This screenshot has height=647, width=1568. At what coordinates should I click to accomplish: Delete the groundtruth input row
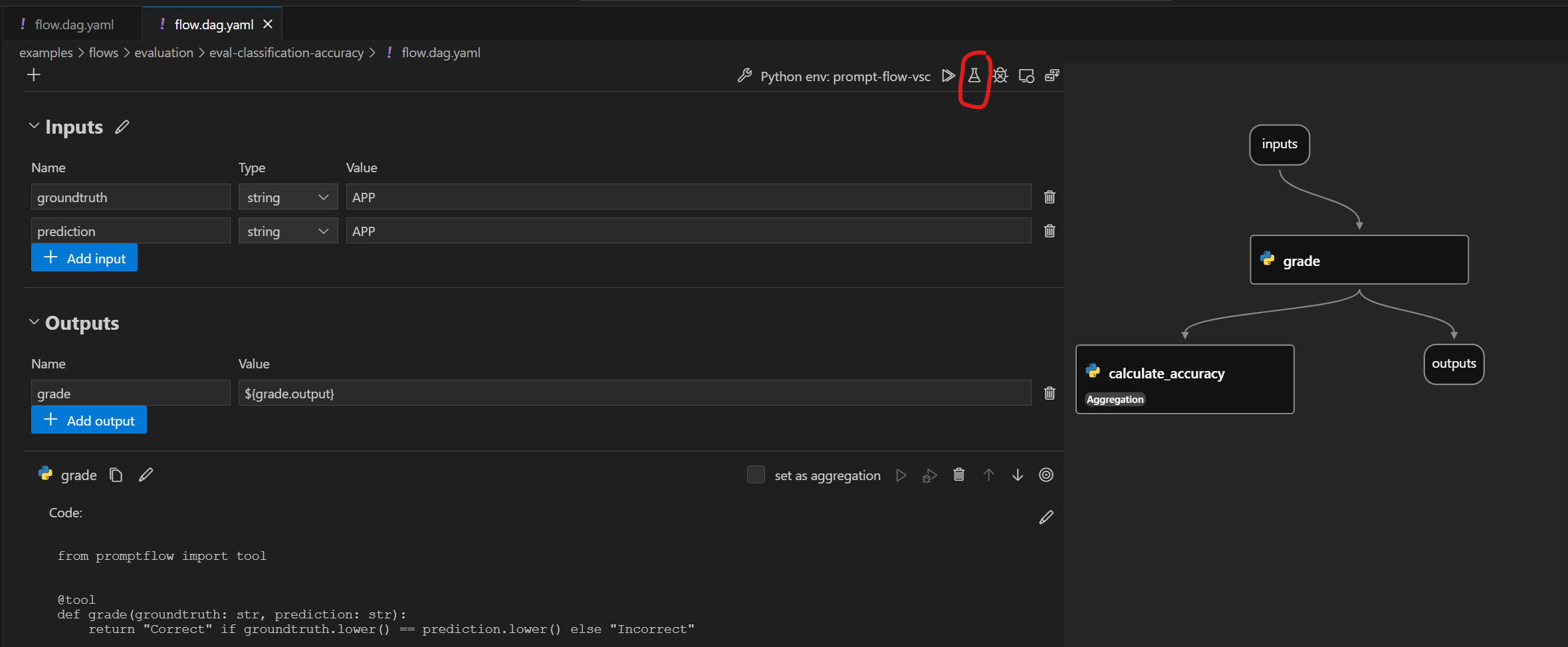(1050, 197)
